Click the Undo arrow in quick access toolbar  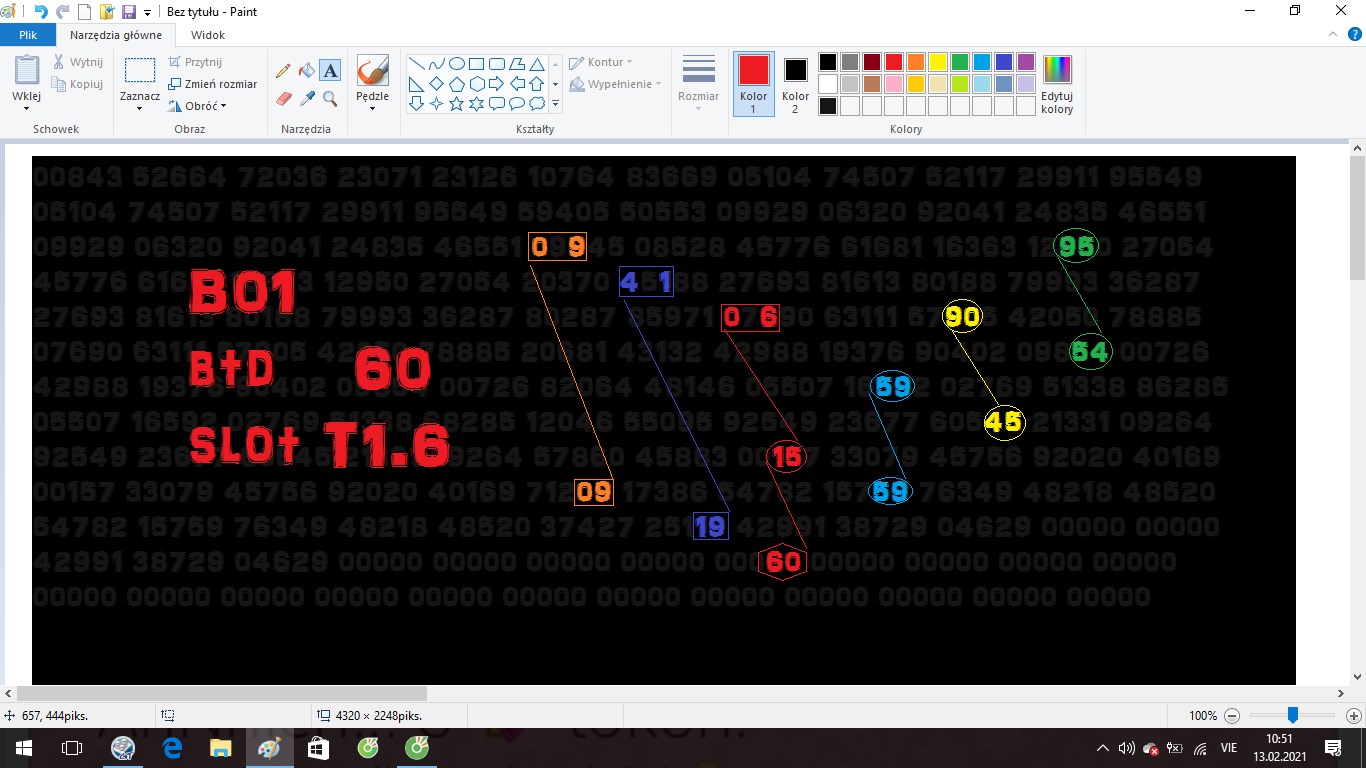[40, 11]
